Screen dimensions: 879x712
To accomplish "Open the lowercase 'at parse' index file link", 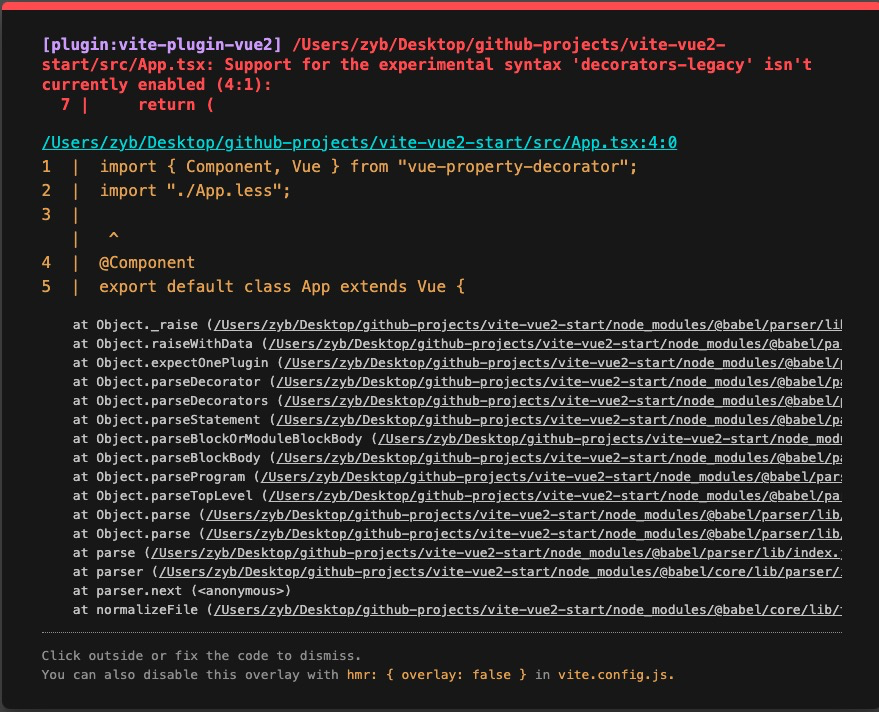I will click(x=495, y=553).
